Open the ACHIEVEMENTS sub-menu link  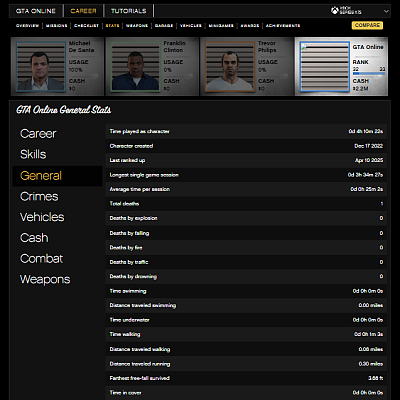tap(283, 26)
